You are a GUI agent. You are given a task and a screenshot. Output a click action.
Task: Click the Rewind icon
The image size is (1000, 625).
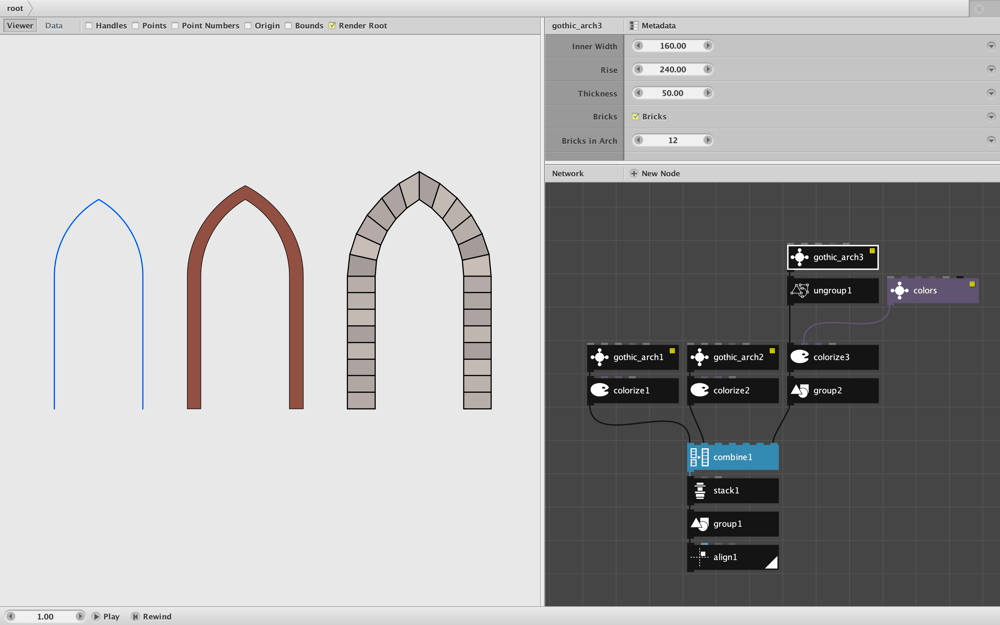click(x=135, y=617)
